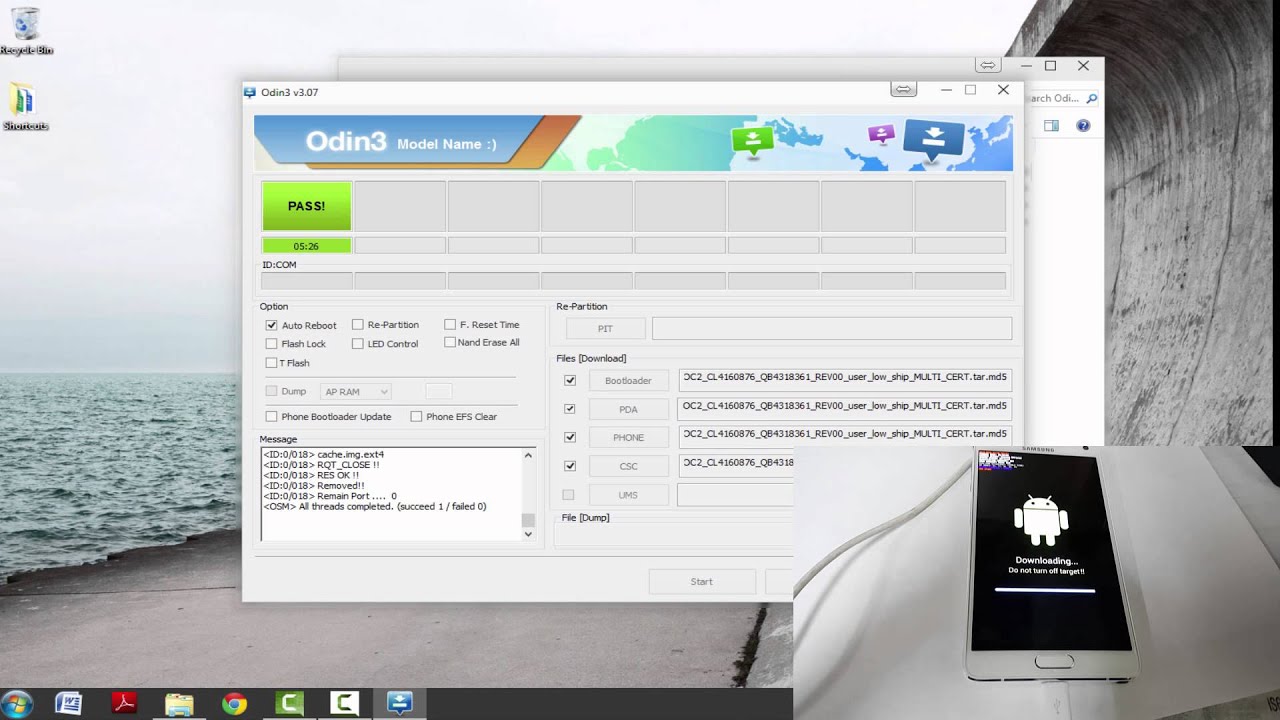Click the small field beside AP RAM
Screen dimensions: 1280x720
point(438,392)
